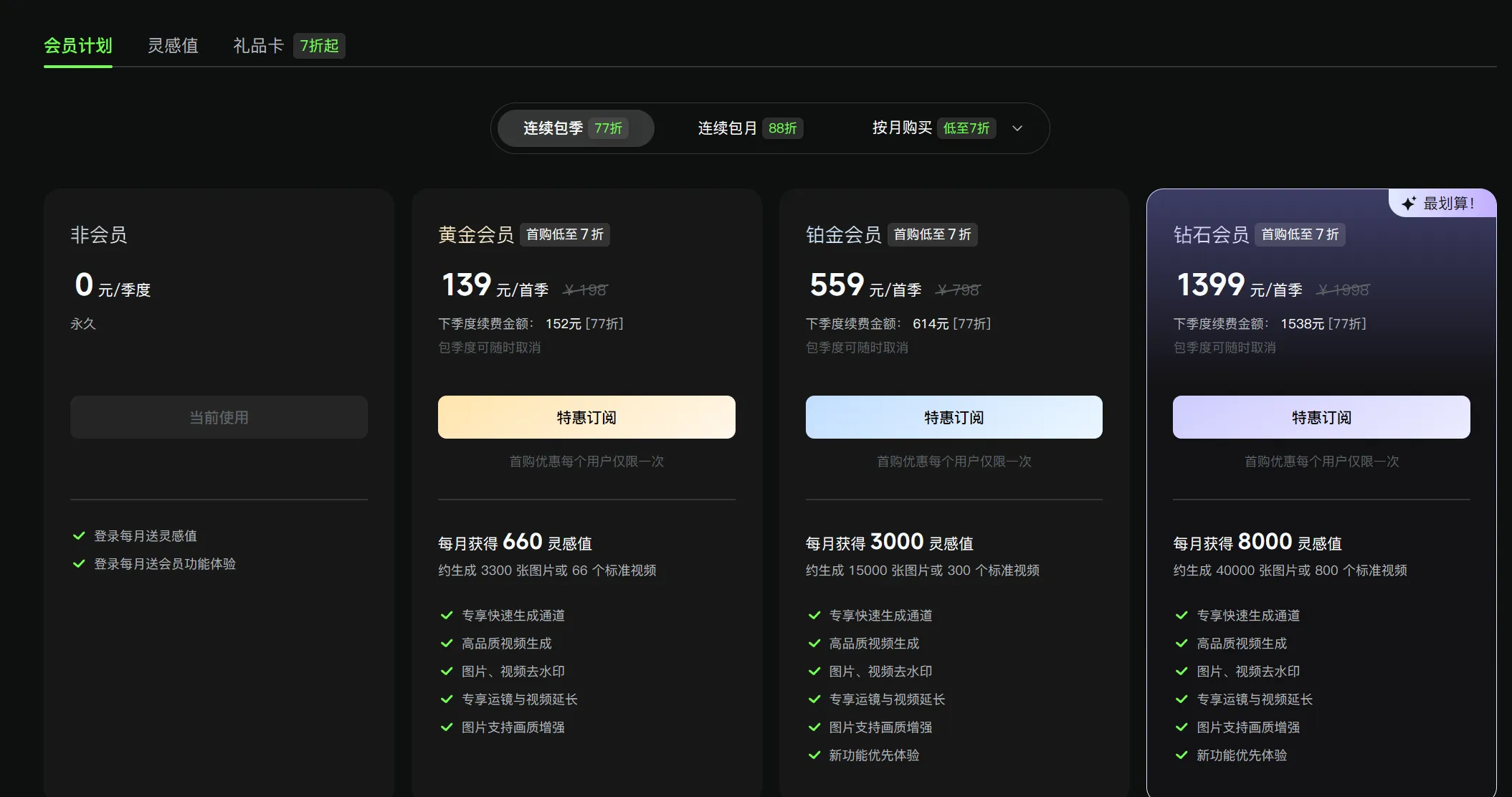Viewport: 1512px width, 797px height.
Task: Click 约生成 40000 张图片或 800 个标准视频
Action: pos(1290,571)
